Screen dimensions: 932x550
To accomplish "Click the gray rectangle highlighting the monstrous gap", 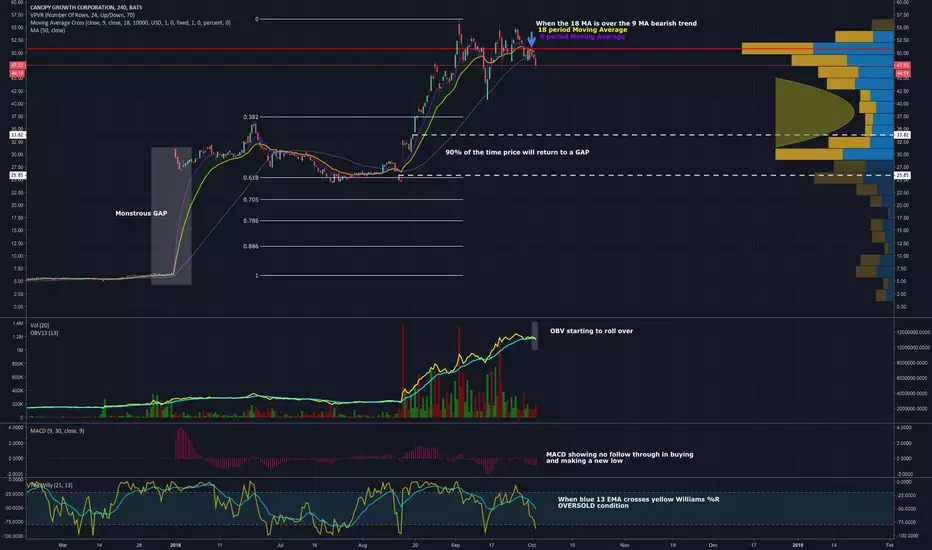I will coord(171,216).
